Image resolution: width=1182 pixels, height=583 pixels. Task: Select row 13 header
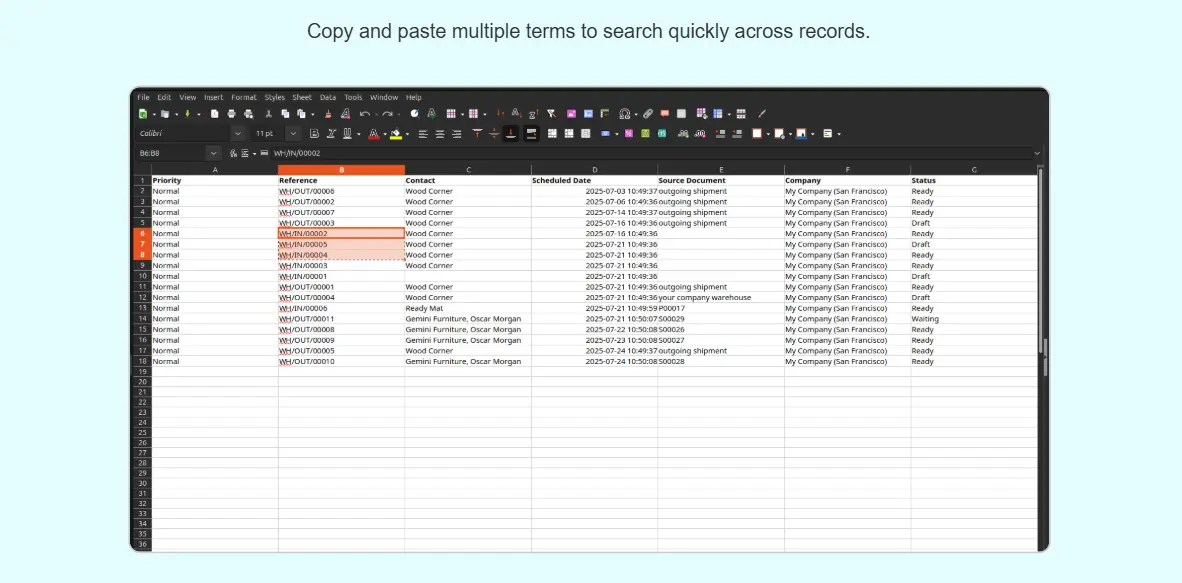tap(142, 308)
